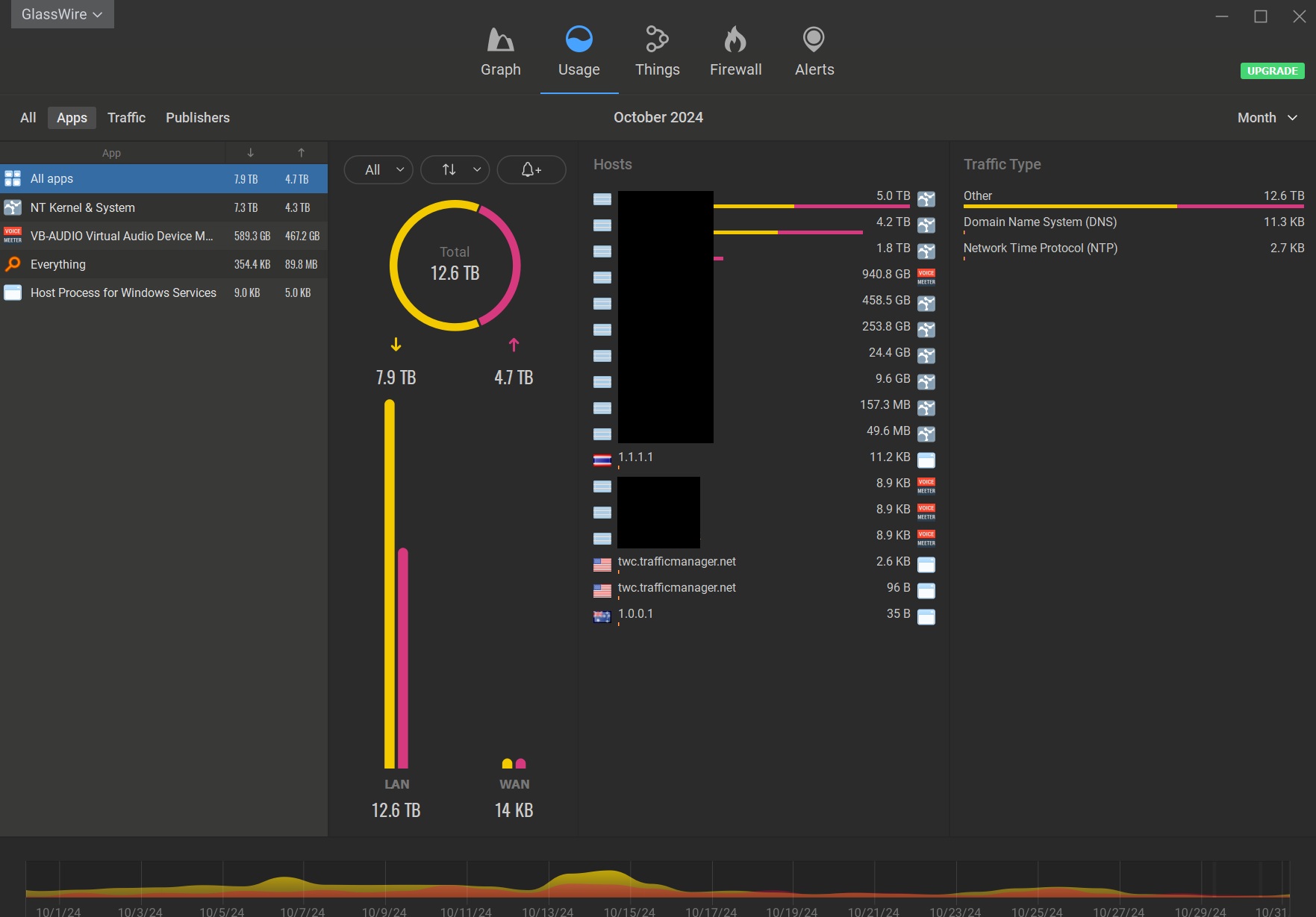Expand the Month period dropdown
Viewport: 1316px width, 917px height.
point(1267,118)
